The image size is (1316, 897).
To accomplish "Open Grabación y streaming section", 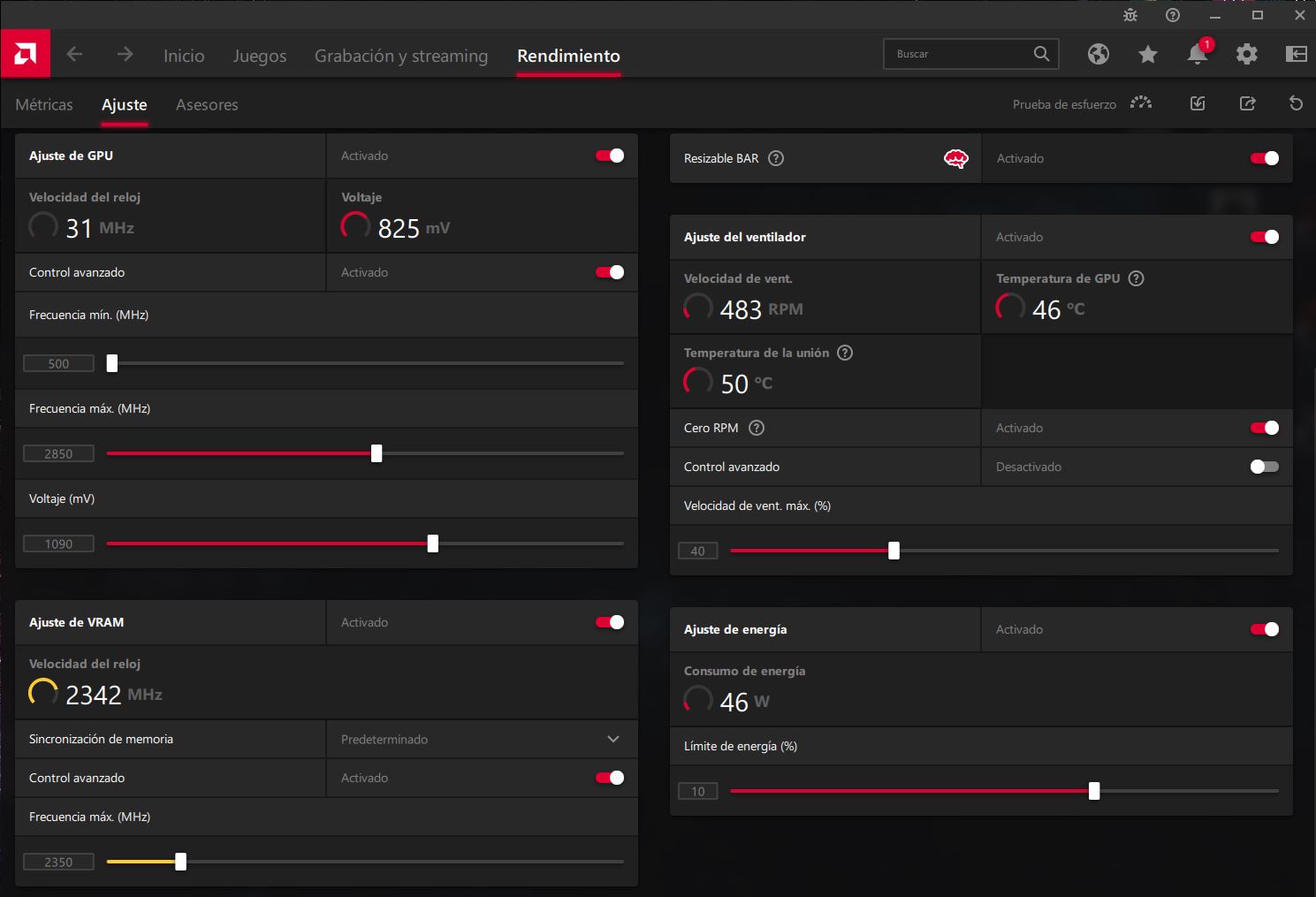I will pos(400,56).
